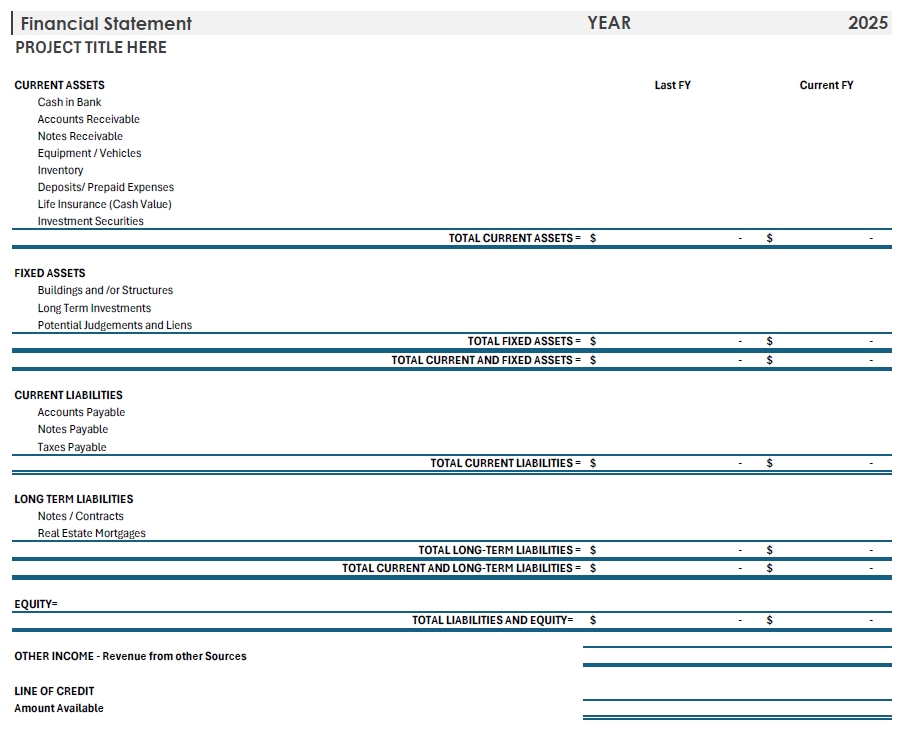The width and height of the screenshot is (898, 729).
Task: Click the Current FY column header
Action: (x=826, y=85)
